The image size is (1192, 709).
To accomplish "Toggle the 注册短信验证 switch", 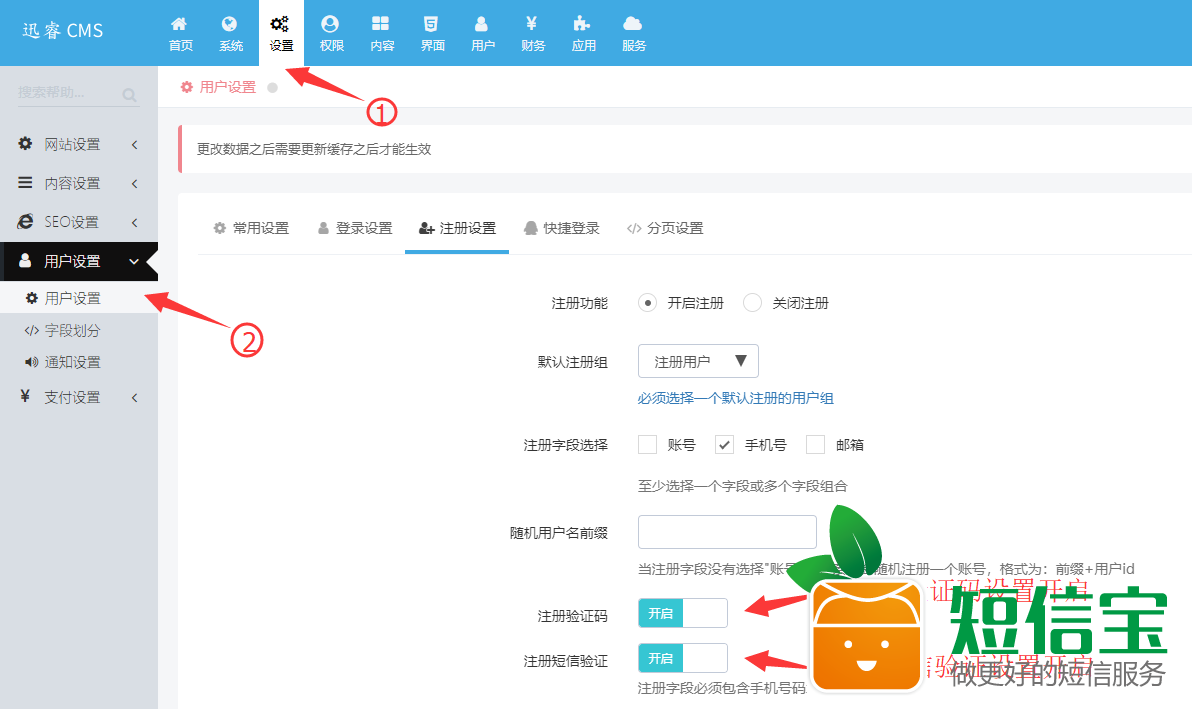I will click(x=683, y=659).
